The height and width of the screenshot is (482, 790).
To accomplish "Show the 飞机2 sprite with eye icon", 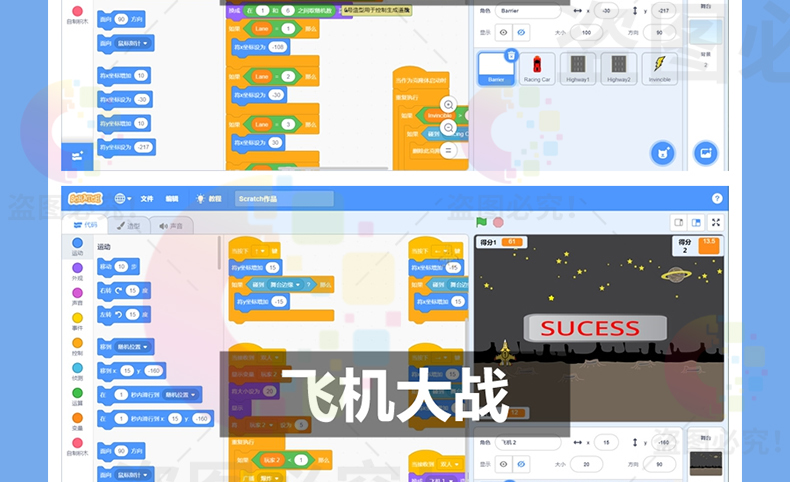I will point(503,464).
